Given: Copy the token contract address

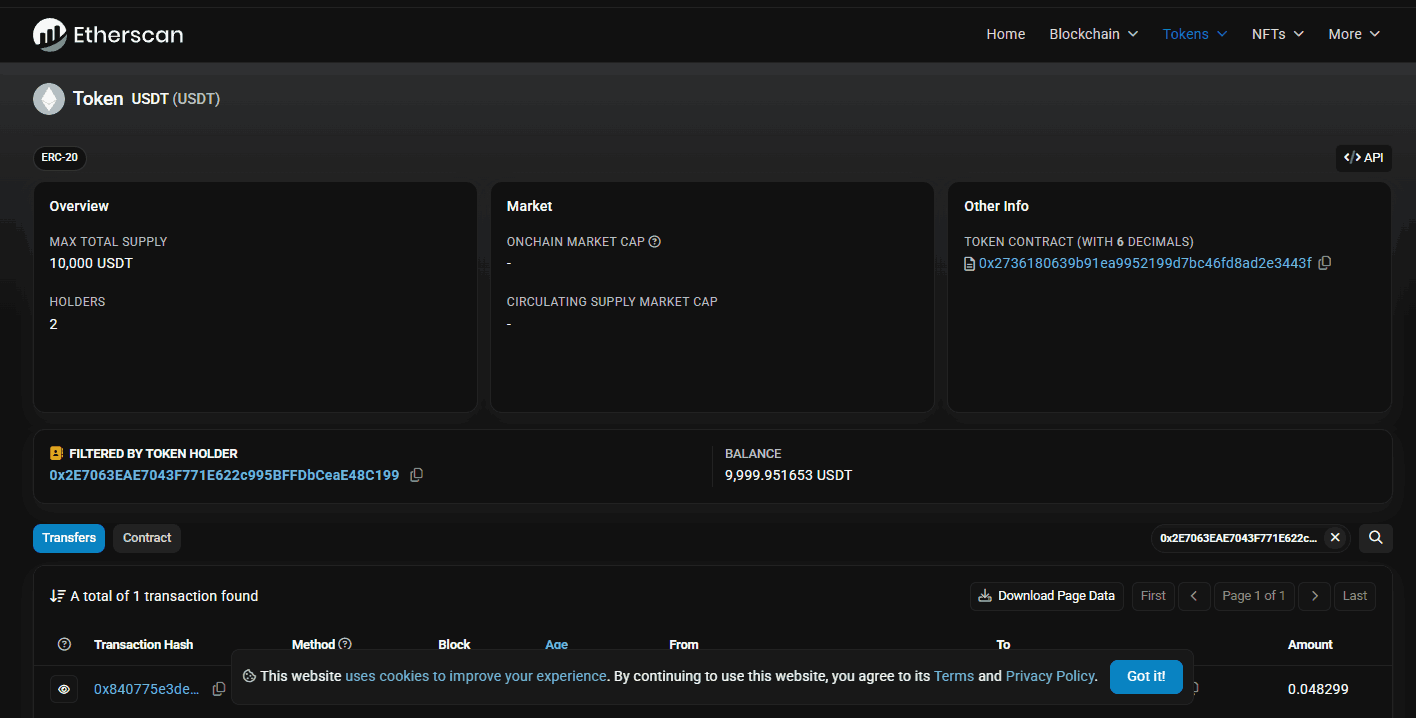Looking at the screenshot, I should tap(1325, 263).
